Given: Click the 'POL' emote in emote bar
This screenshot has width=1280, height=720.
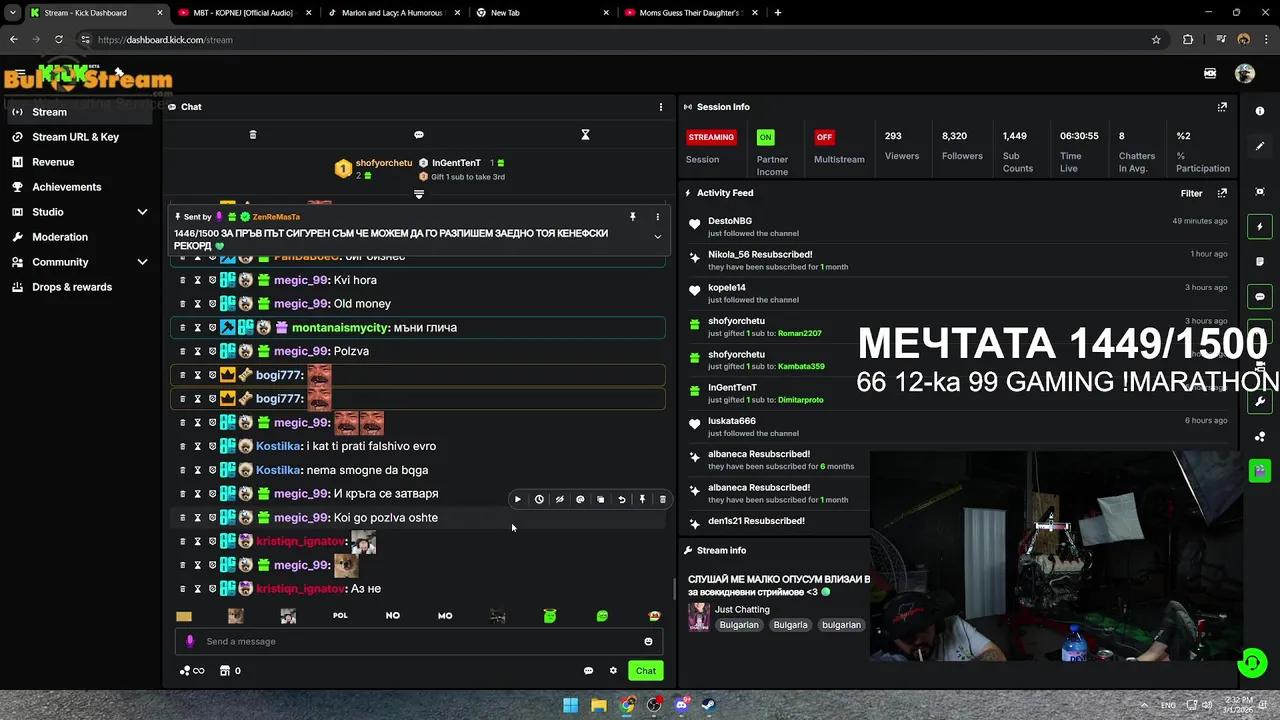Looking at the screenshot, I should click(340, 616).
